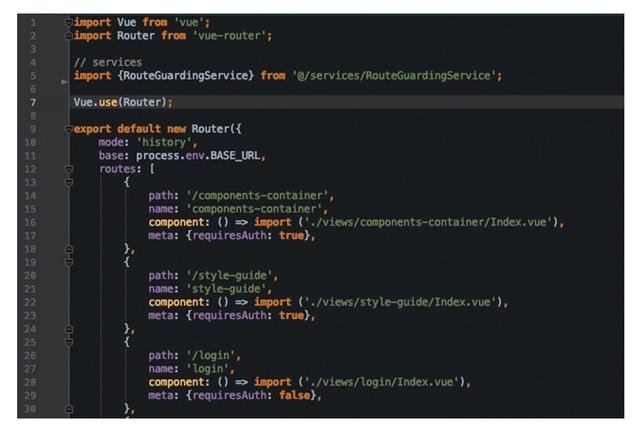Click line number 7 in the gutter
Screen dimensions: 640x437
(x=33, y=102)
